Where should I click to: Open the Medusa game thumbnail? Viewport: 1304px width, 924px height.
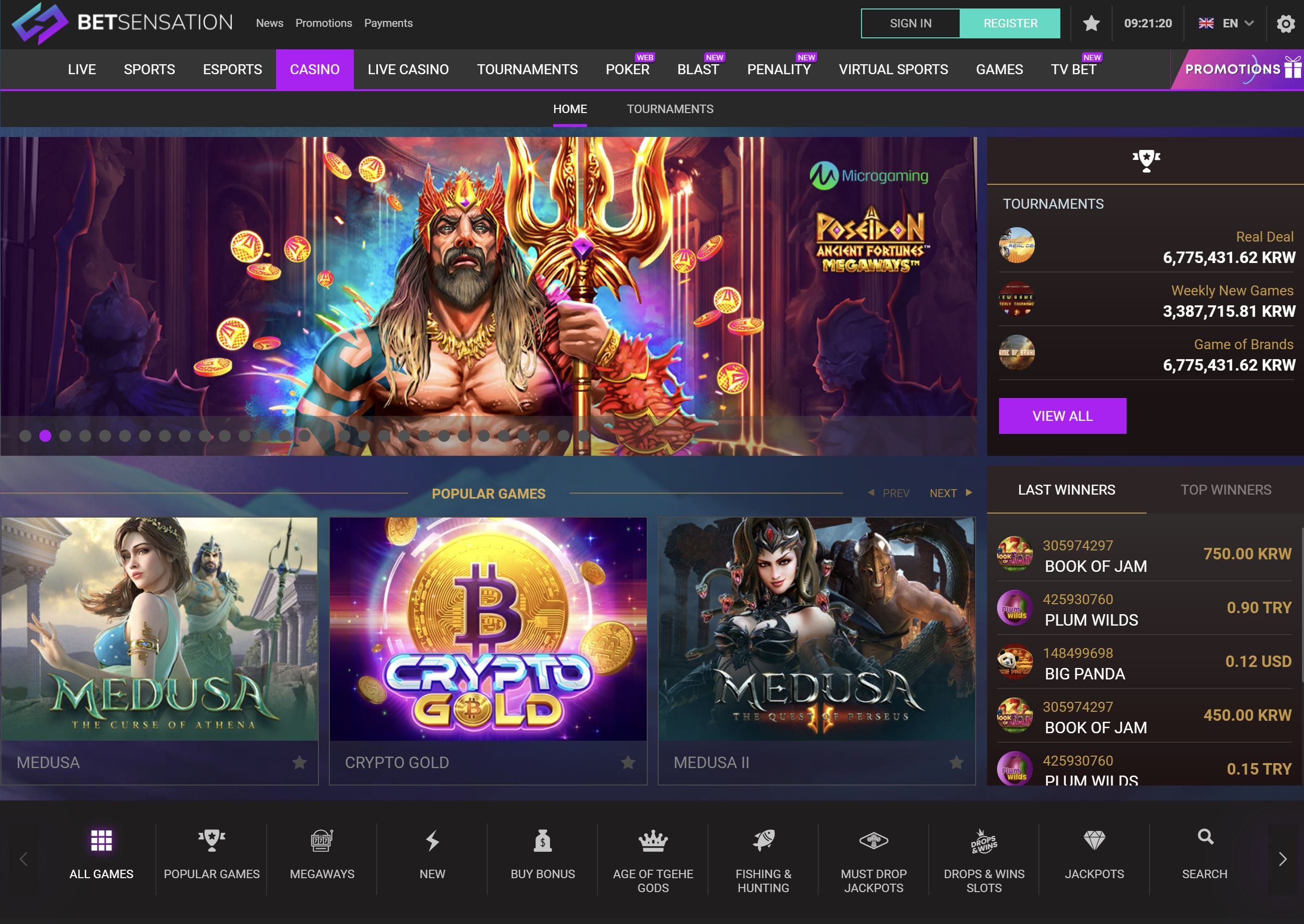click(x=159, y=629)
